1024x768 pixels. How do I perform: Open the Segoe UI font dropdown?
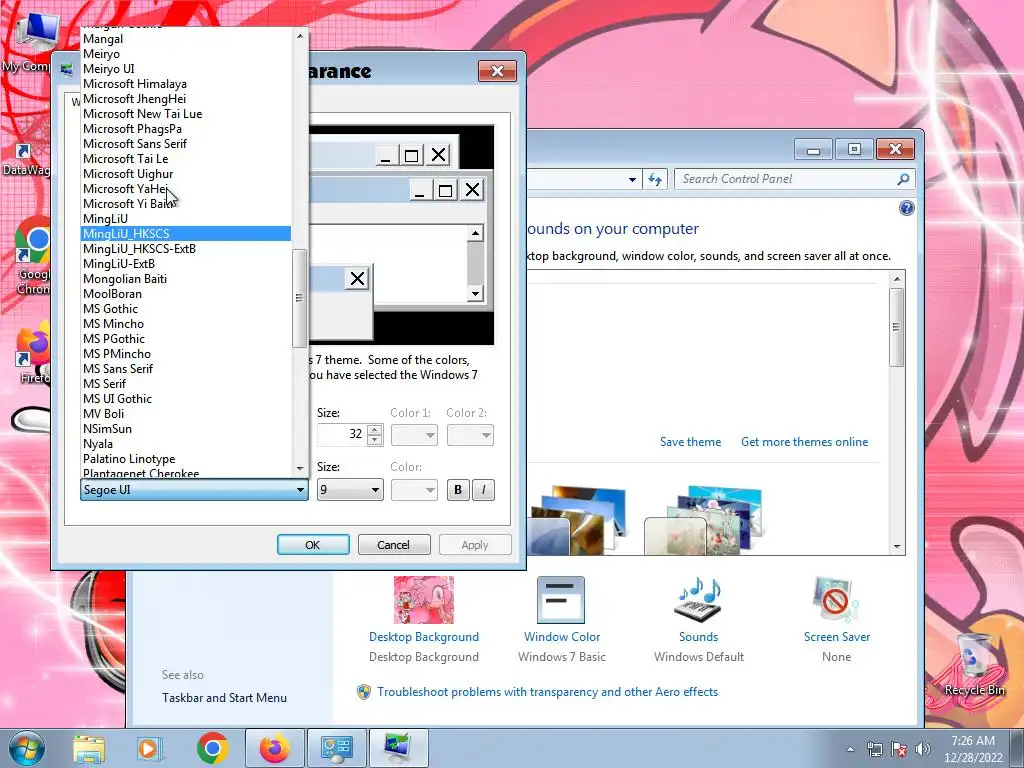click(194, 490)
